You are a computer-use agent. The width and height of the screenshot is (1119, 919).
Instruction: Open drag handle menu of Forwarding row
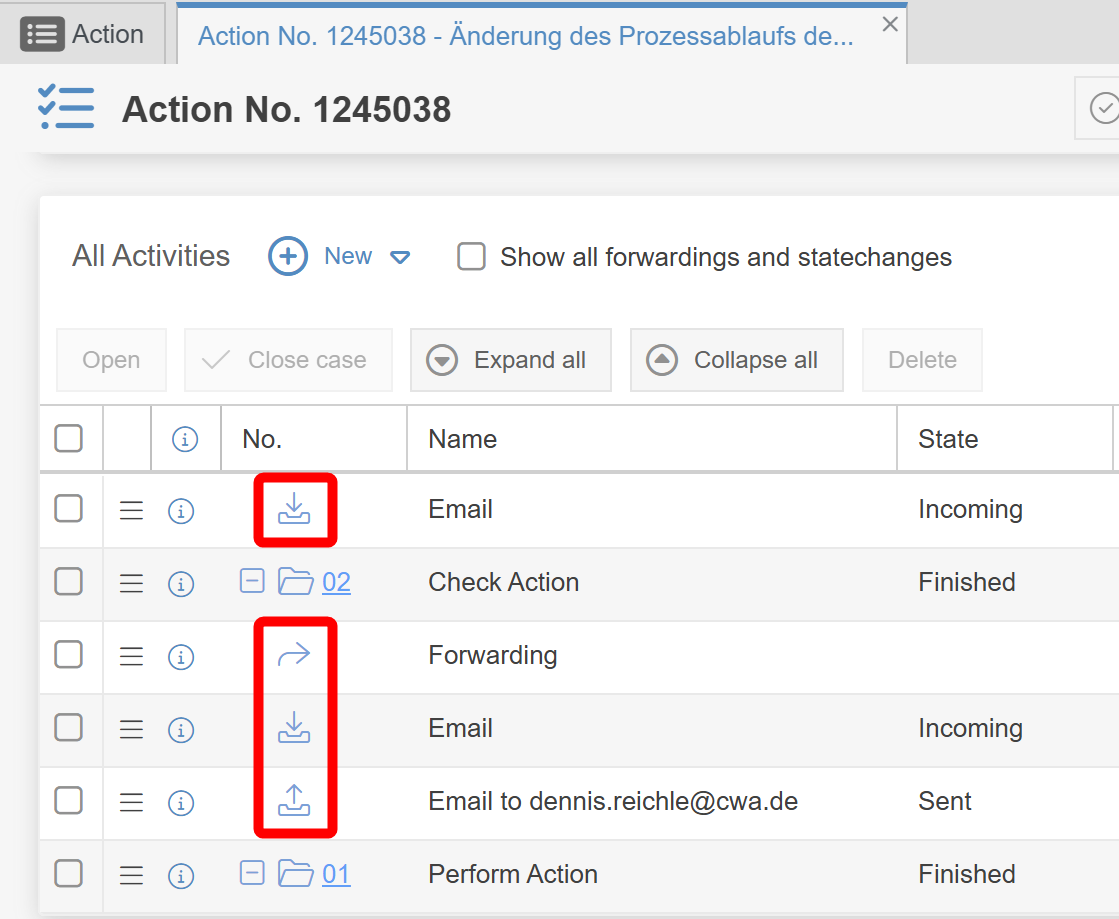pyautogui.click(x=131, y=656)
